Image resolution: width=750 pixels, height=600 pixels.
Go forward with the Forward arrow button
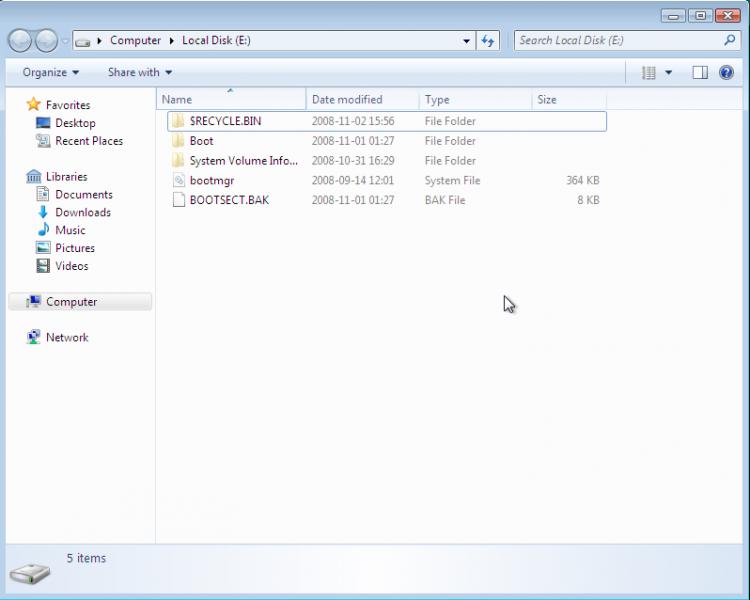pos(46,41)
